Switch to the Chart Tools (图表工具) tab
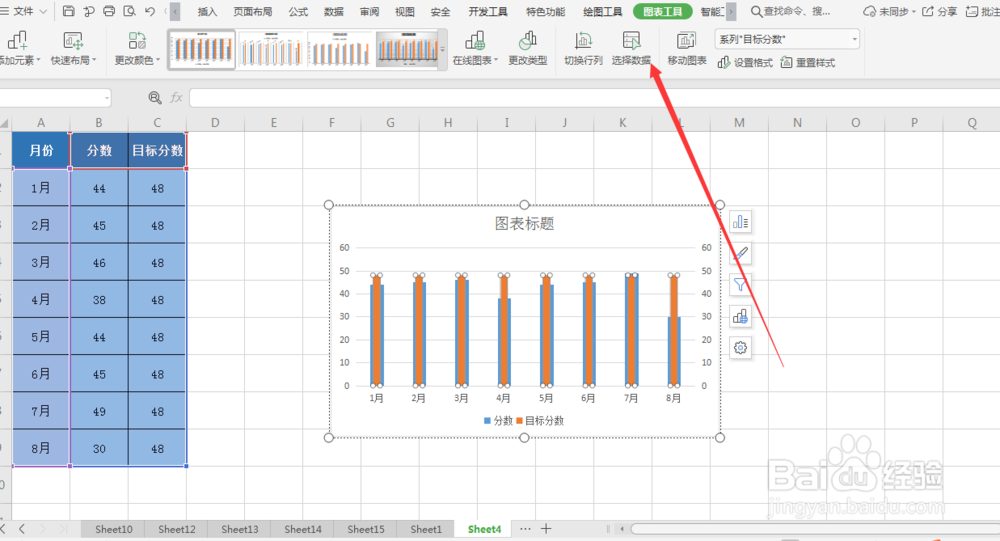 (663, 11)
